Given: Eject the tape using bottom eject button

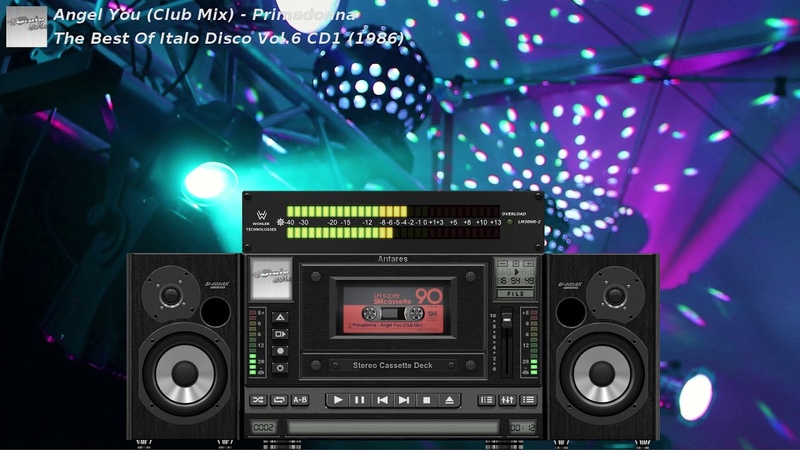Looking at the screenshot, I should click(449, 400).
